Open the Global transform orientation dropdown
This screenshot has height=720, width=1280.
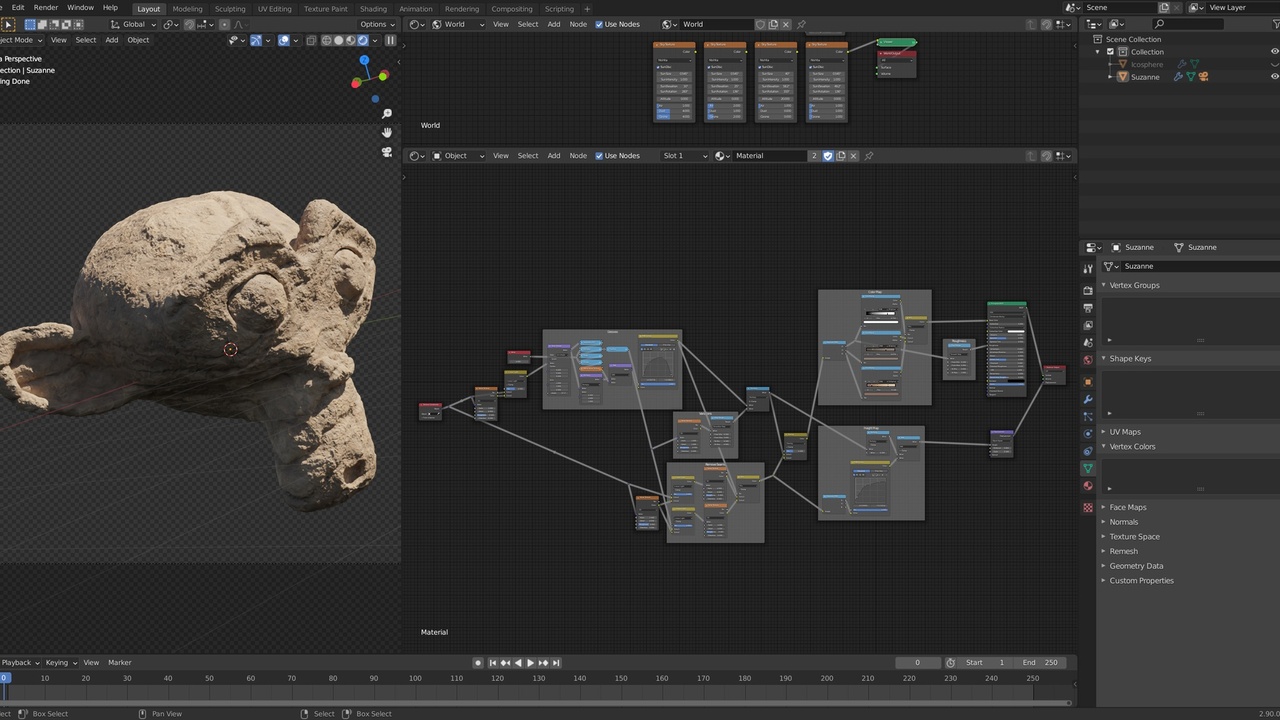tap(133, 24)
